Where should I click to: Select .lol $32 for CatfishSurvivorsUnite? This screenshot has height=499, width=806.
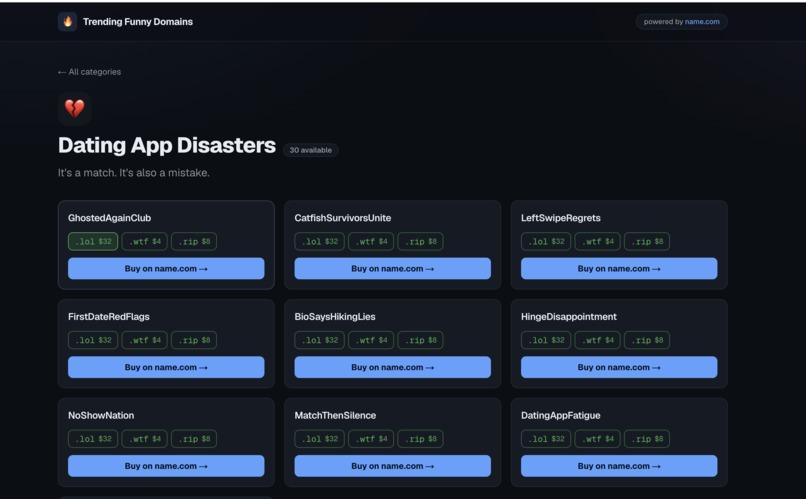pyautogui.click(x=319, y=242)
